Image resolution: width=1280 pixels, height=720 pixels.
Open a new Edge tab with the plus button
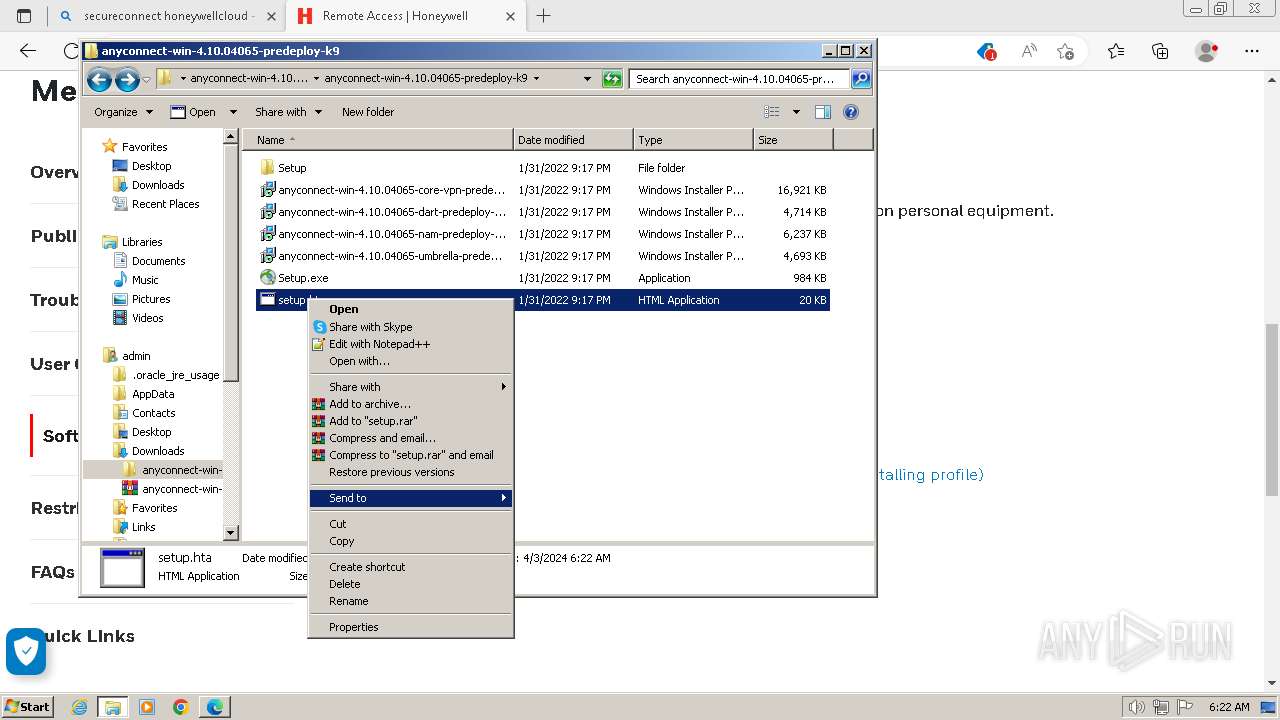point(543,16)
